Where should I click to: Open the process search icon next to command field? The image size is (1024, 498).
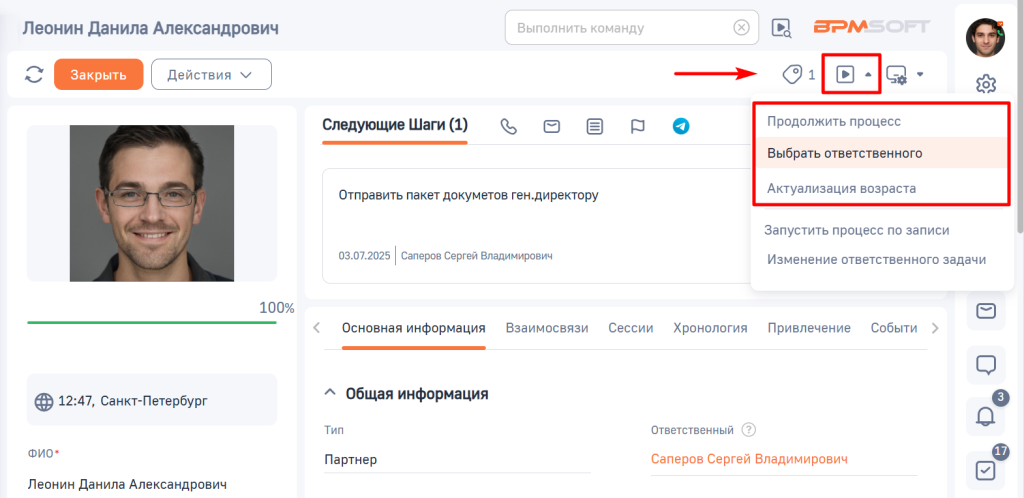[780, 27]
